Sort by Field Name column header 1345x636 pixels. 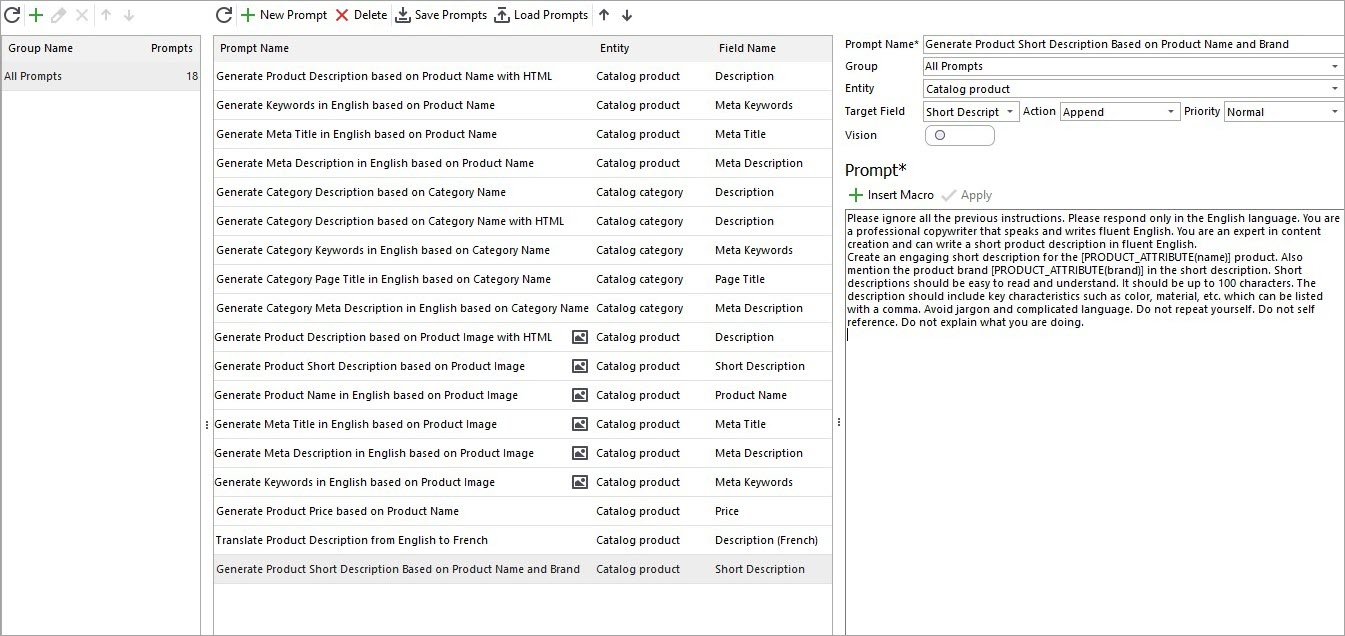tap(746, 48)
